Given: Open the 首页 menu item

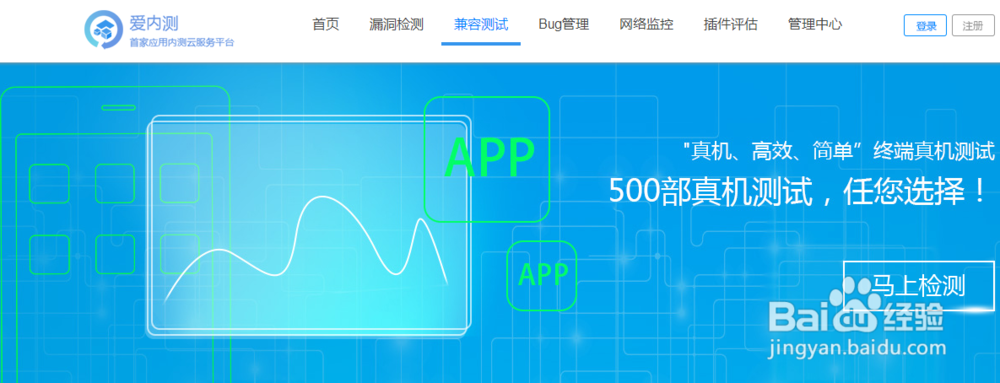Looking at the screenshot, I should (x=326, y=25).
